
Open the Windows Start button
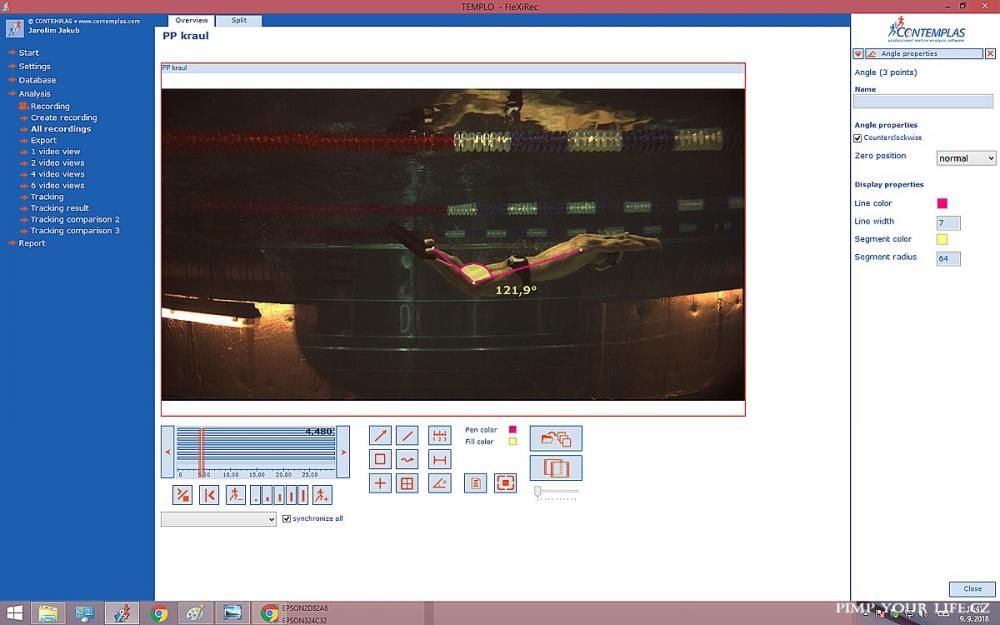14,614
